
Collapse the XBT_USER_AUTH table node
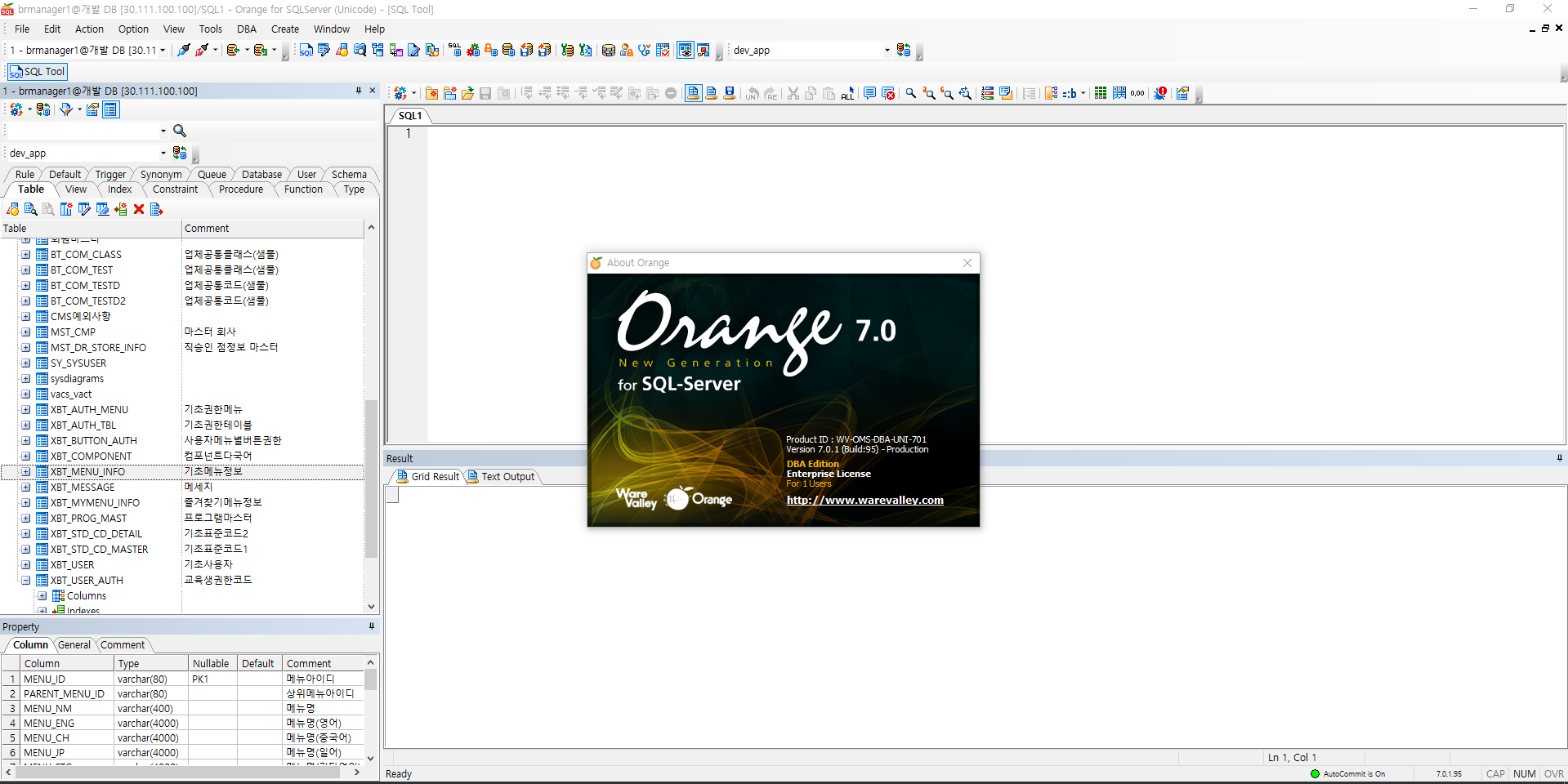pyautogui.click(x=26, y=581)
